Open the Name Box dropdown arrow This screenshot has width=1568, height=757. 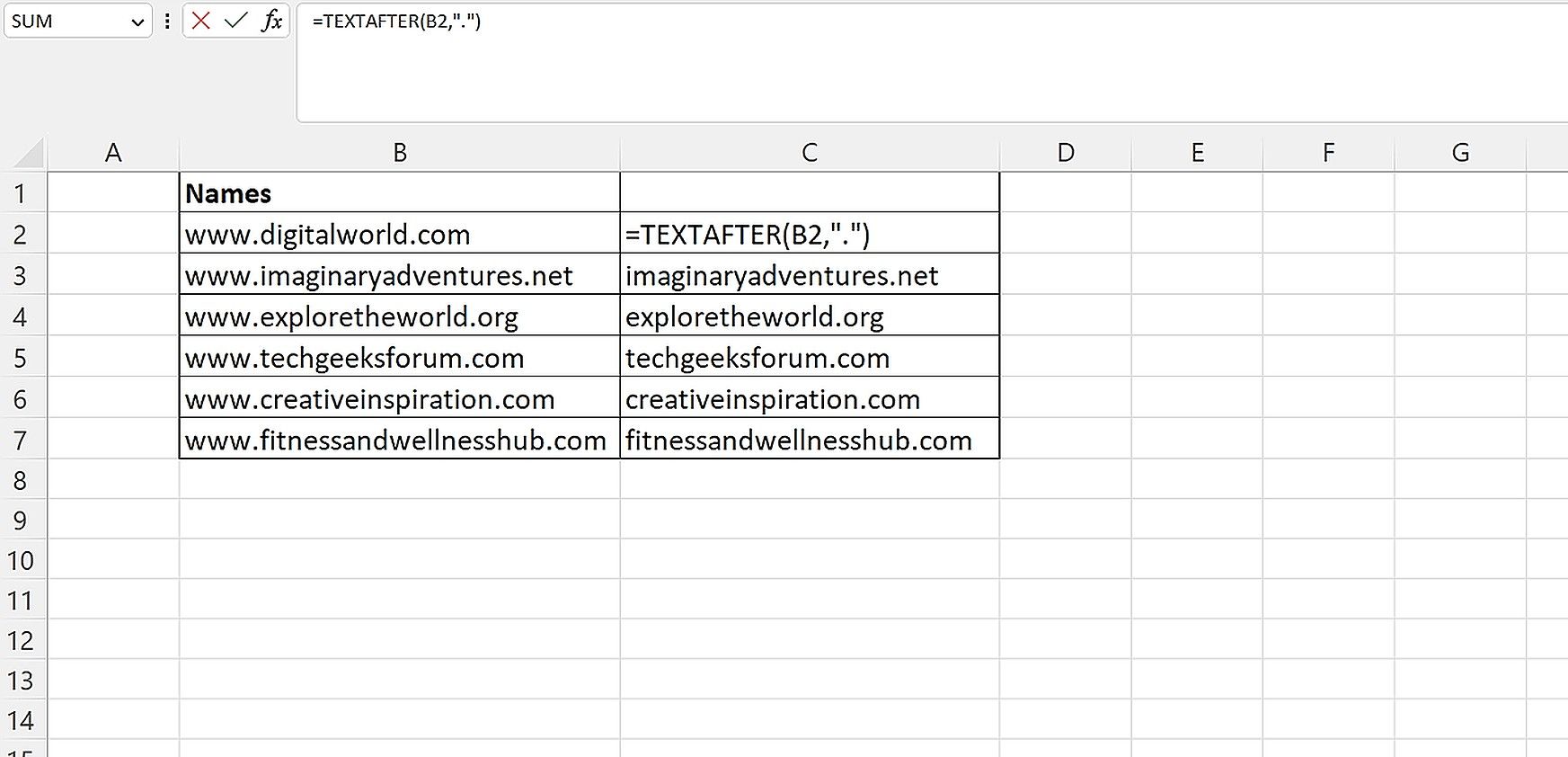pyautogui.click(x=137, y=21)
